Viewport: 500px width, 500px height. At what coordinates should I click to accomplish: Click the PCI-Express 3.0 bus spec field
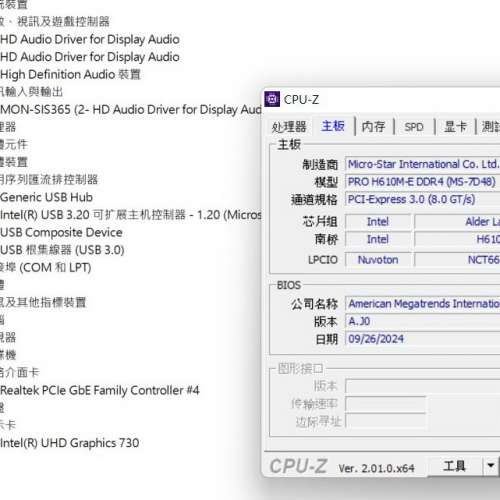[422, 199]
